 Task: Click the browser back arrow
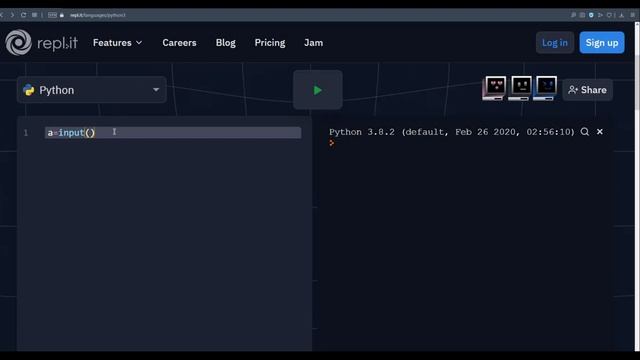click(x=2, y=15)
